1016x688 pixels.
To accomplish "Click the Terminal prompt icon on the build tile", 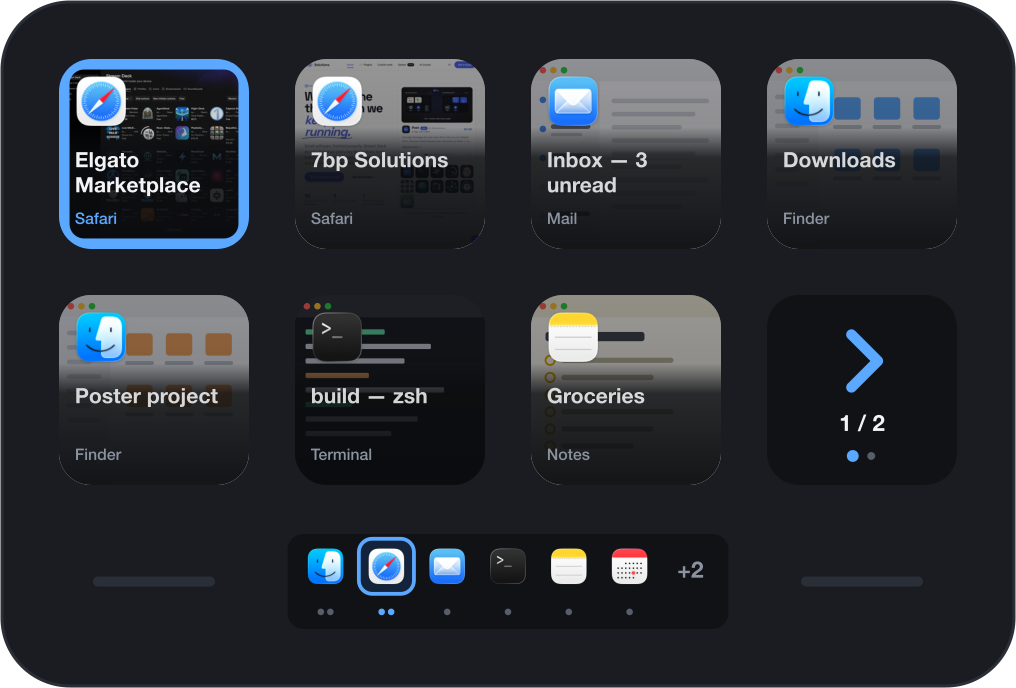I will click(337, 337).
